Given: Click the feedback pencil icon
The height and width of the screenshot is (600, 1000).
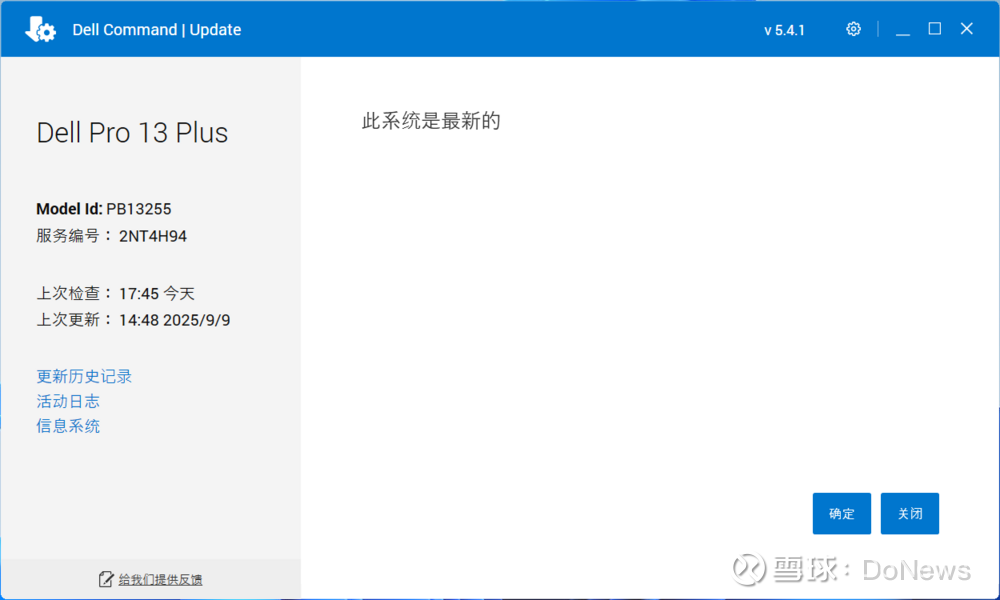Looking at the screenshot, I should (106, 579).
